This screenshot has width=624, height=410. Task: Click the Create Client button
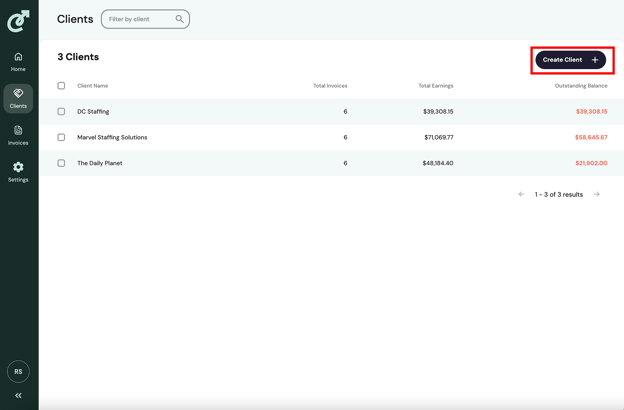tap(570, 60)
